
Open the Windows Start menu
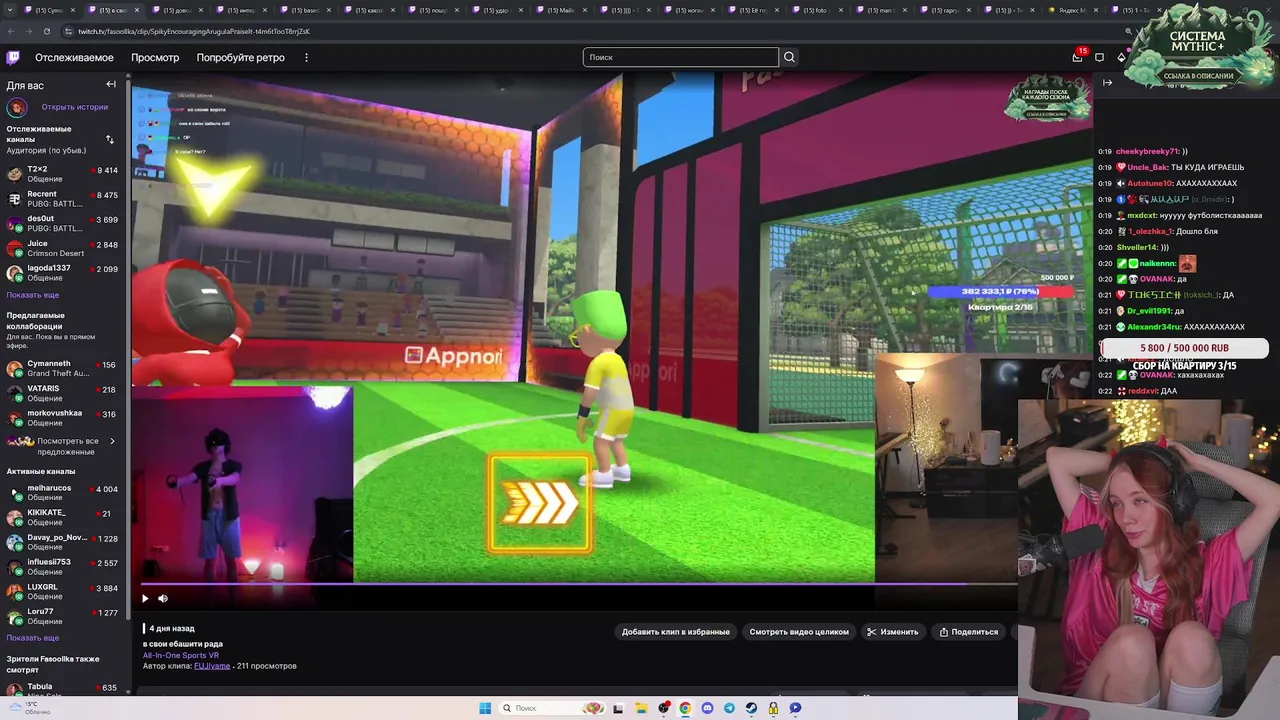485,708
